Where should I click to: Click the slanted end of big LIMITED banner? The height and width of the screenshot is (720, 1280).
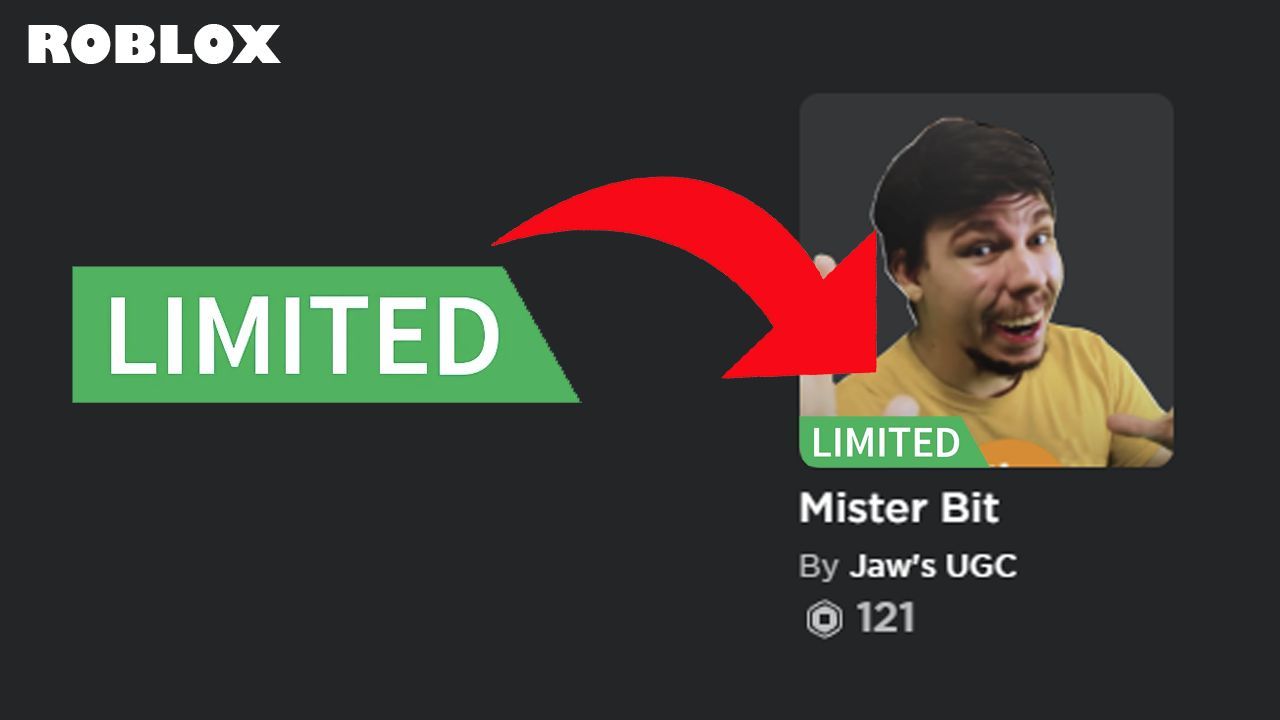tap(545, 334)
